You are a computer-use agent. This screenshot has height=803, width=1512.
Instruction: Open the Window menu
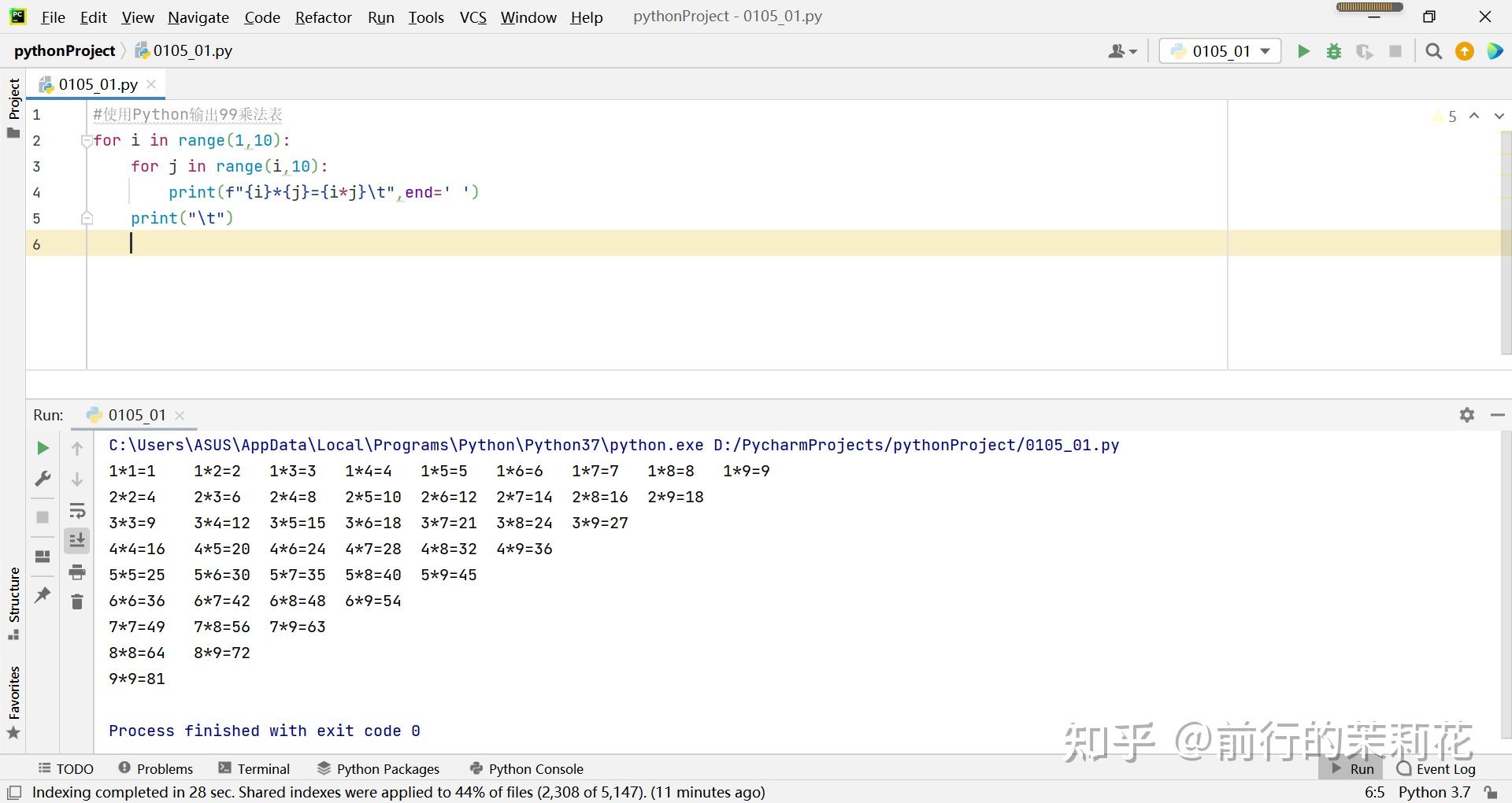click(x=528, y=17)
